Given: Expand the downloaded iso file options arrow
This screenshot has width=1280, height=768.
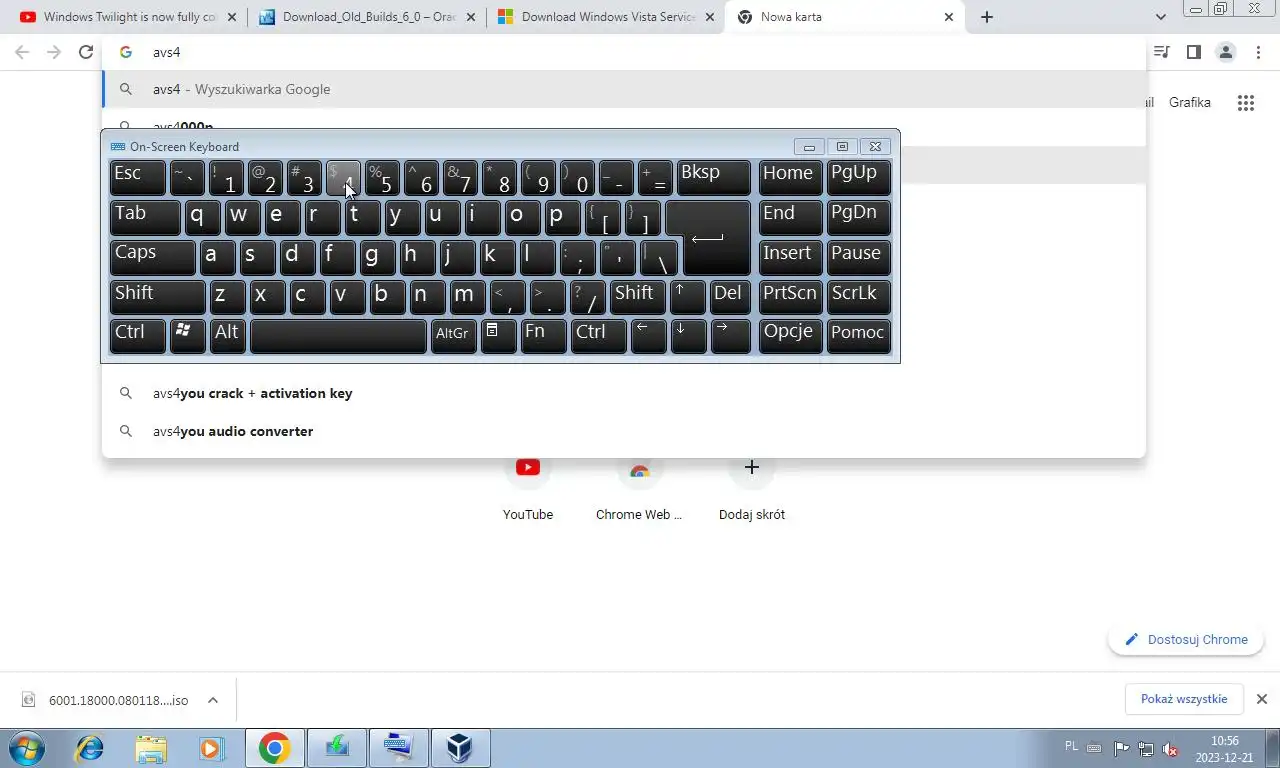Looking at the screenshot, I should coord(213,700).
